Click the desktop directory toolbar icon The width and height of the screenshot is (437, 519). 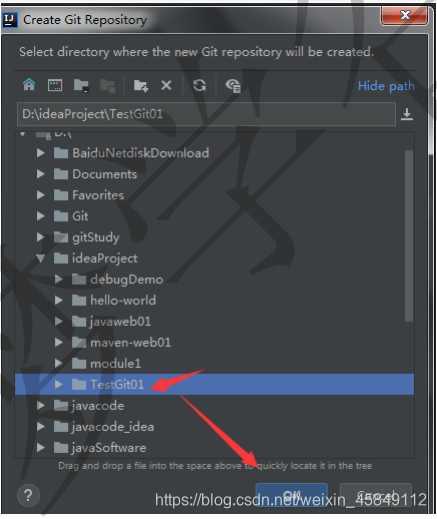[55, 85]
